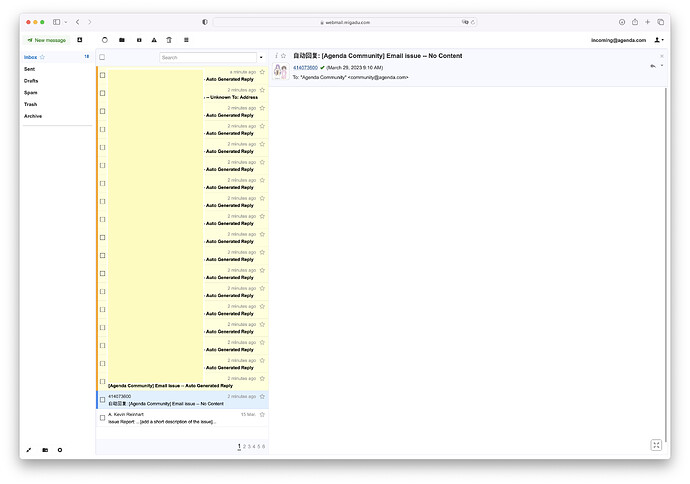Star the Inbox folder

[42, 57]
